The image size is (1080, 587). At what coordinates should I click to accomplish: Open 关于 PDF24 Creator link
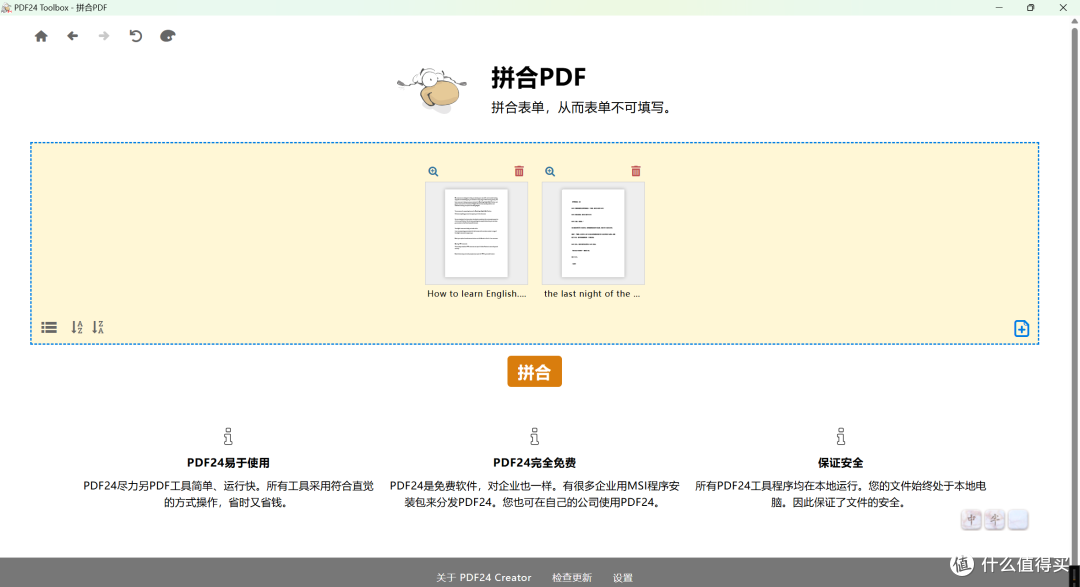484,577
